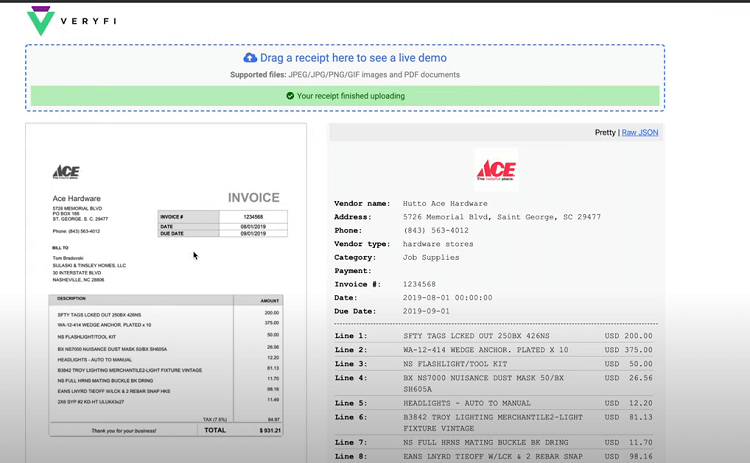Screen dimensions: 750x463
Task: Select category value 'Job Supplies'
Action: coord(430,257)
